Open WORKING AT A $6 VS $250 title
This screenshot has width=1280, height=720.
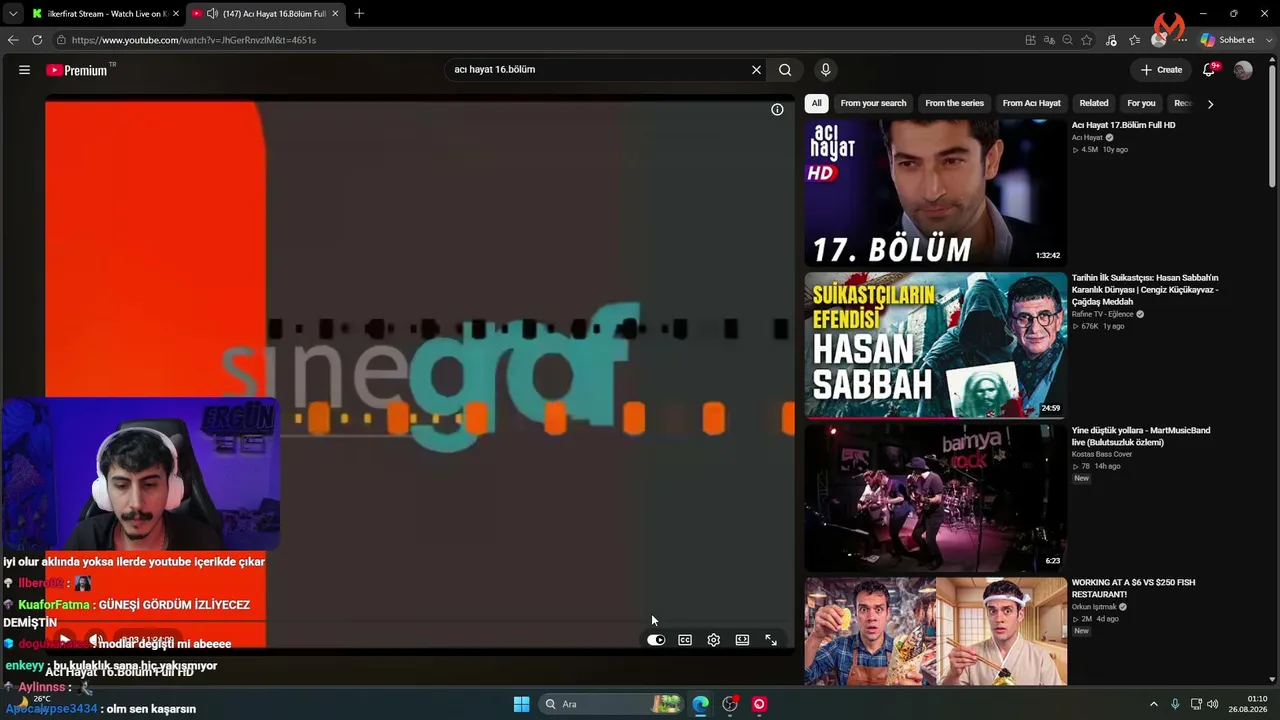pyautogui.click(x=1133, y=588)
